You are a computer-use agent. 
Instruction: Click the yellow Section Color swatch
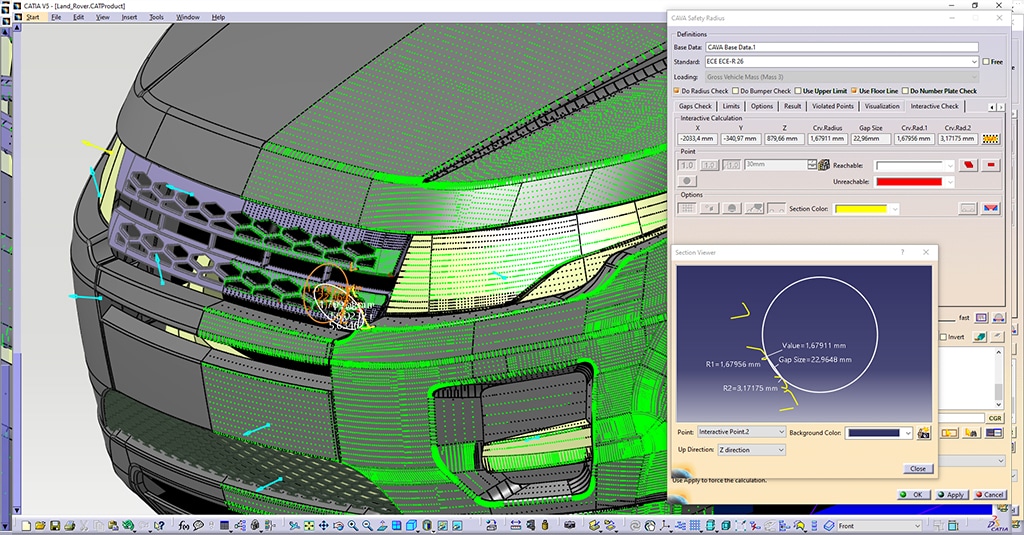coord(861,209)
